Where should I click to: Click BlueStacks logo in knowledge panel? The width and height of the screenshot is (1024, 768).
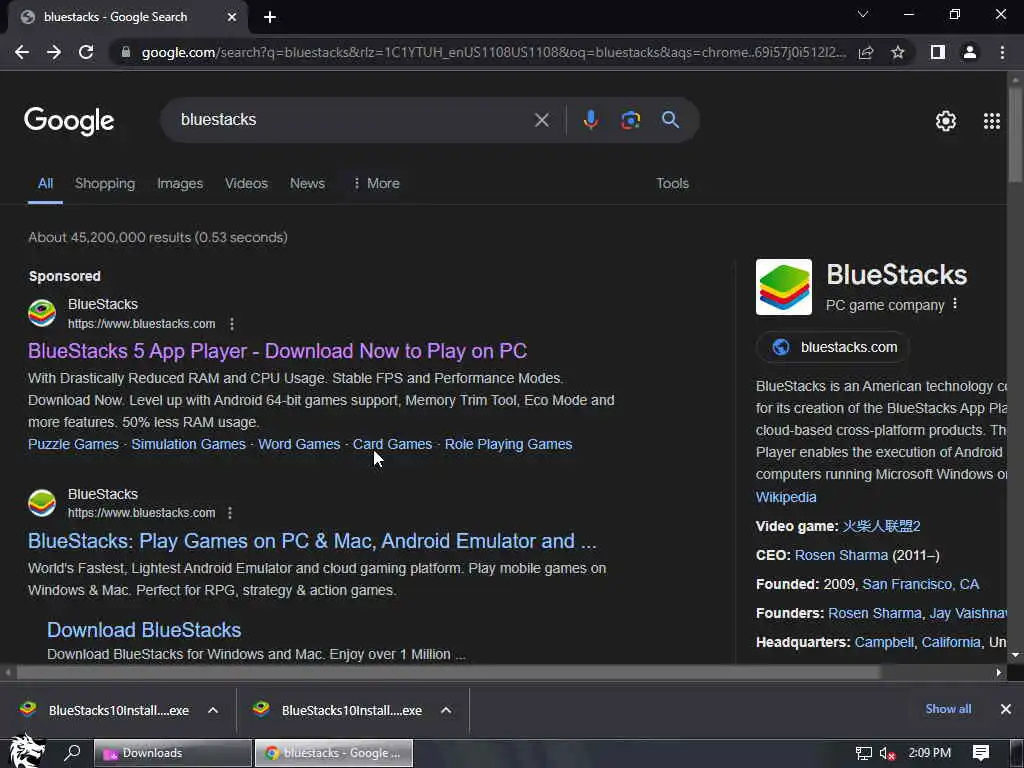click(x=784, y=287)
